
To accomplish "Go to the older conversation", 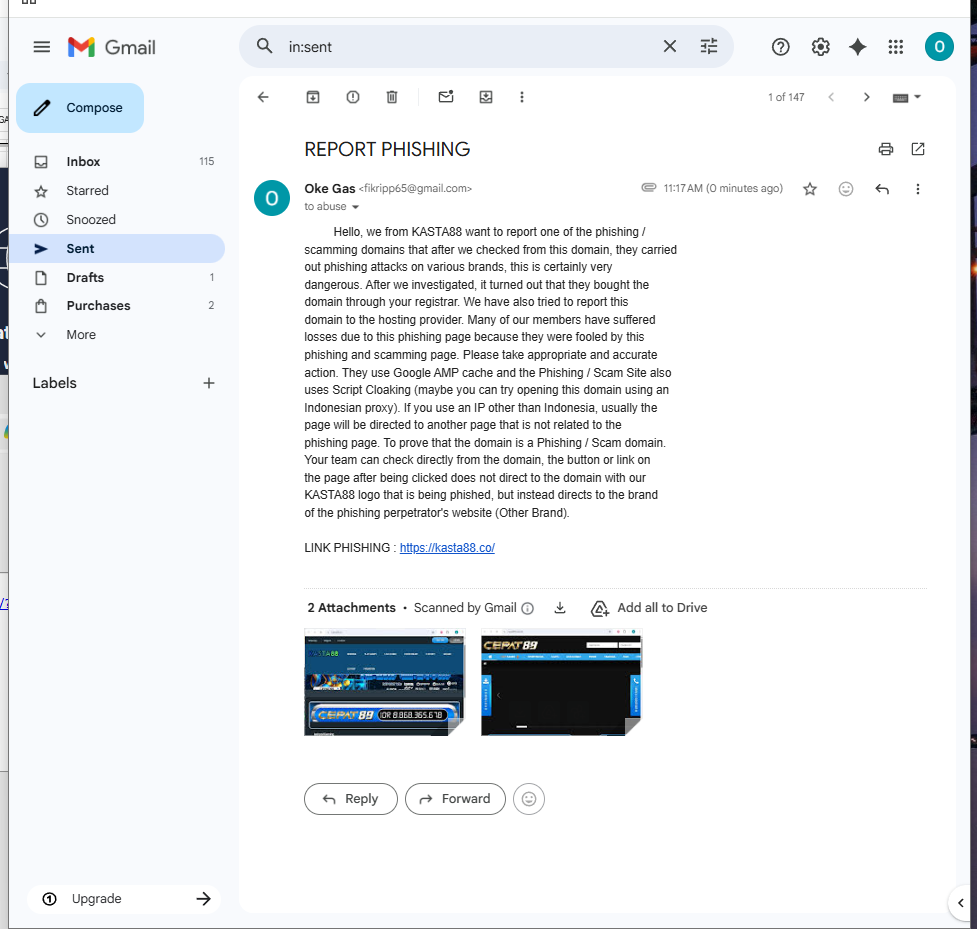I will click(x=866, y=97).
